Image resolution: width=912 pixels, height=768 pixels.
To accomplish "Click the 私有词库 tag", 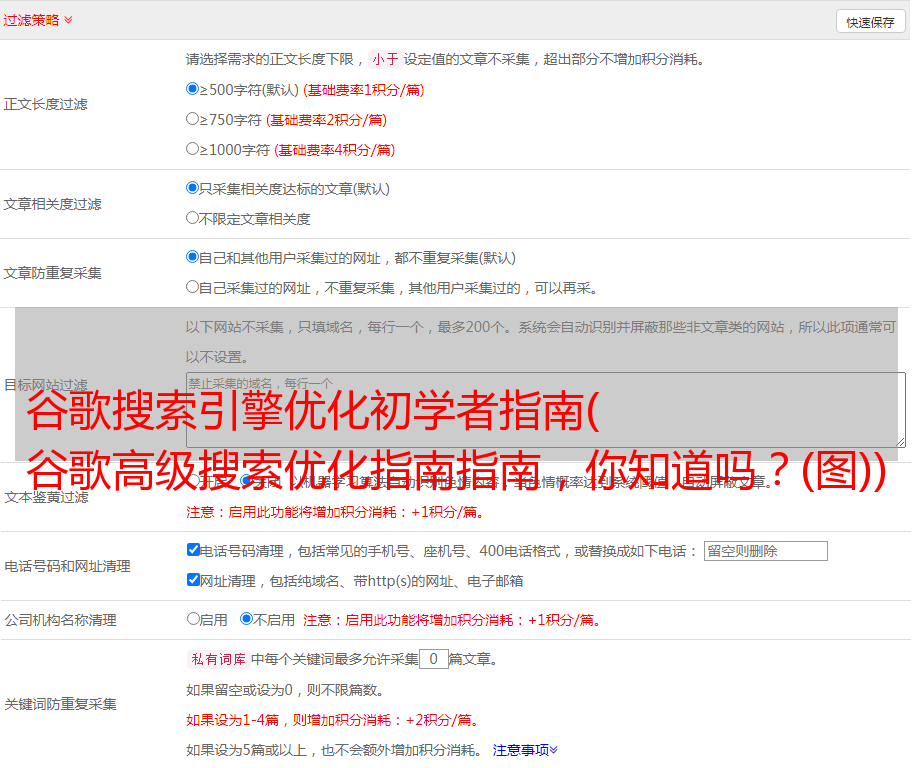I will 219,659.
